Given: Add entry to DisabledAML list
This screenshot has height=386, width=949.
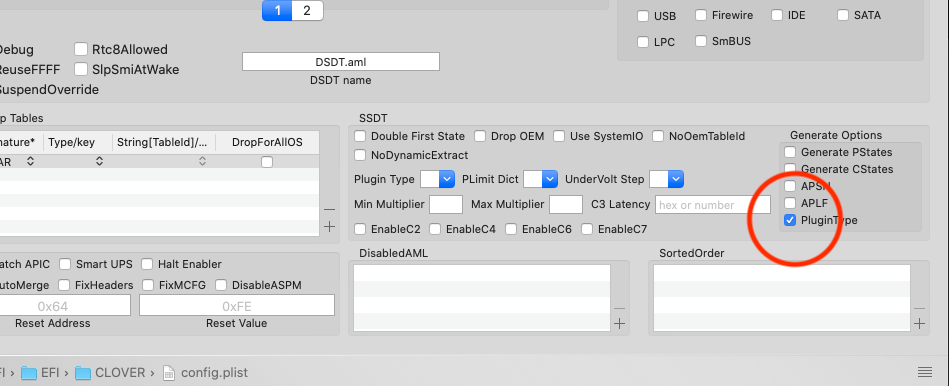Looking at the screenshot, I should tap(619, 324).
